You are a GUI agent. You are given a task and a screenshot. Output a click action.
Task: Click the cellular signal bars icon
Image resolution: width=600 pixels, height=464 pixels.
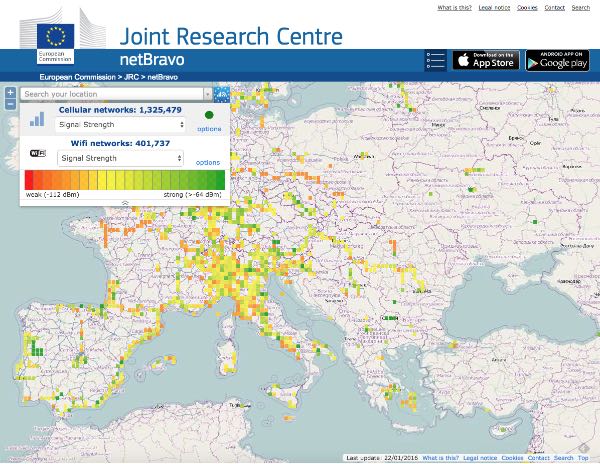click(37, 119)
